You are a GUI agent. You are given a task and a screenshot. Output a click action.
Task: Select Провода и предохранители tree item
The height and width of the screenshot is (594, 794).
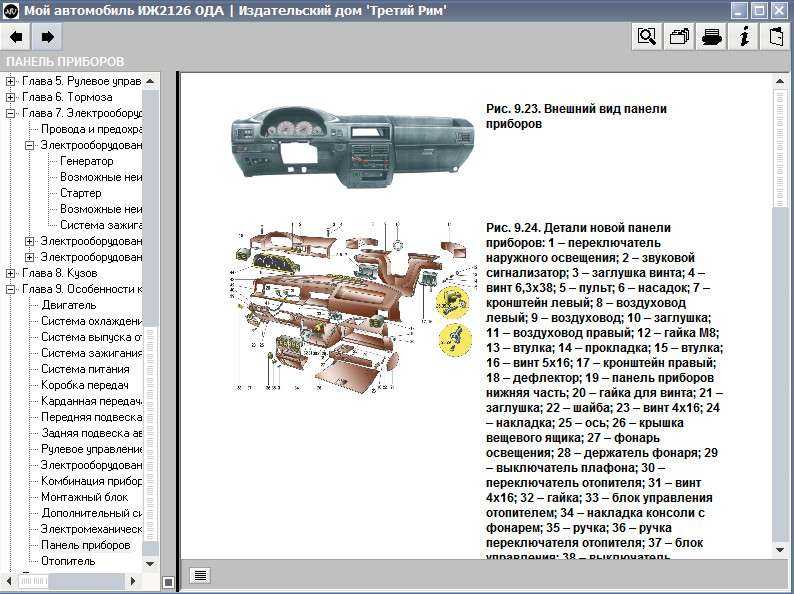click(x=91, y=129)
